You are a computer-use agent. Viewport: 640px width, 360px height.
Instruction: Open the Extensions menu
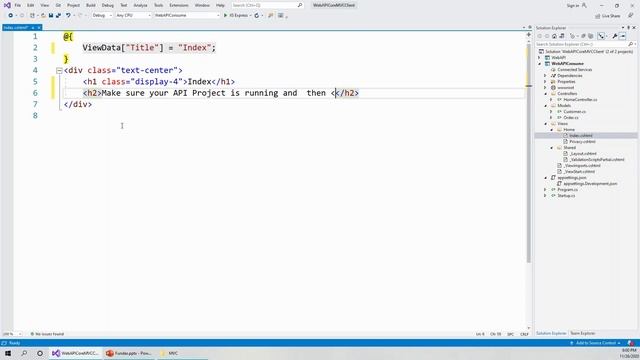179,5
